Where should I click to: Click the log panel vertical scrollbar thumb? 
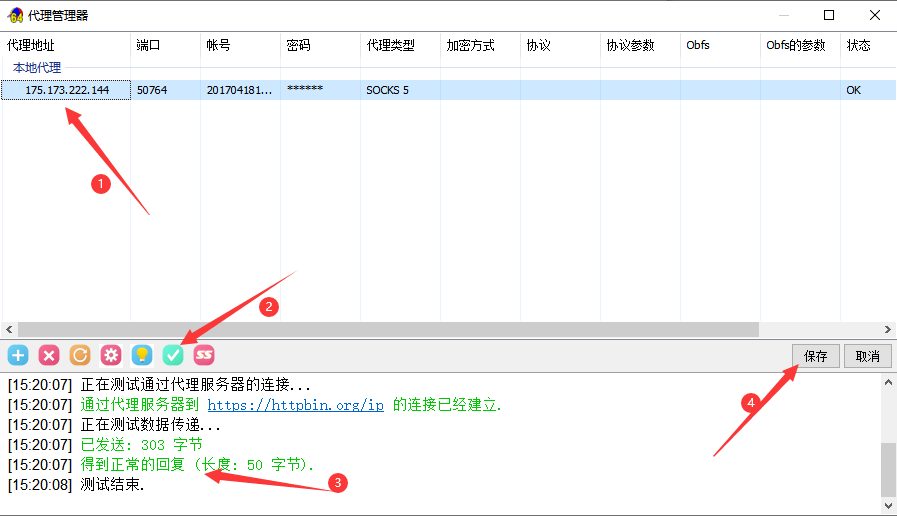[x=888, y=470]
